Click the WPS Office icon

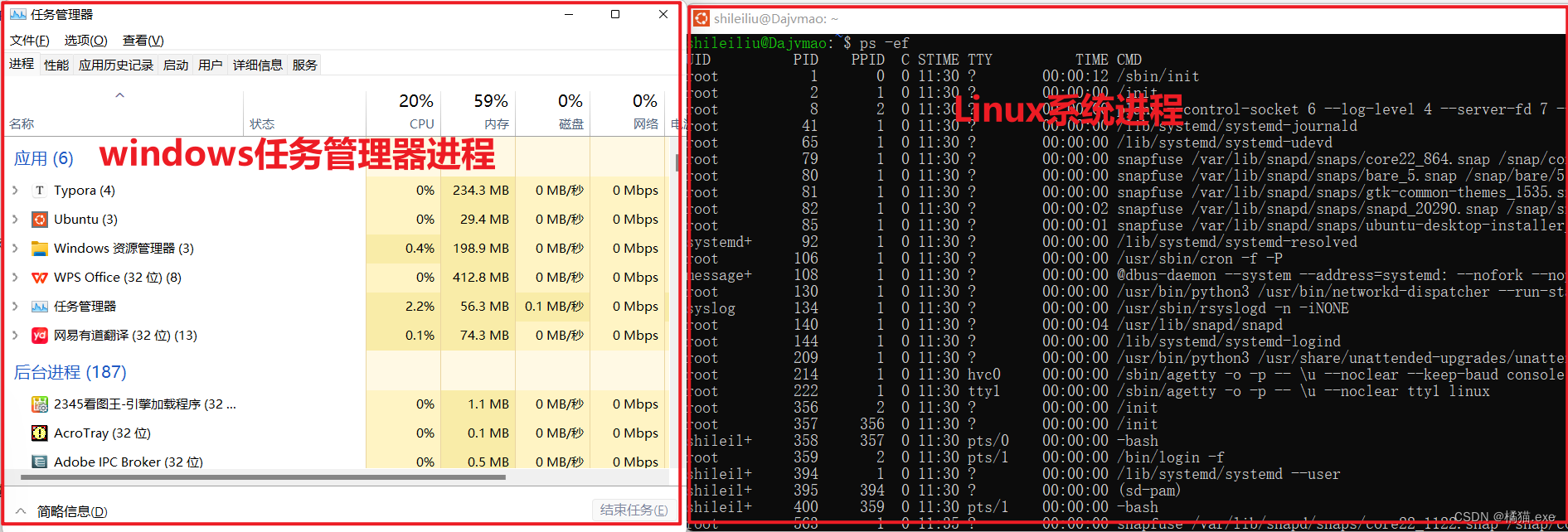pyautogui.click(x=39, y=278)
